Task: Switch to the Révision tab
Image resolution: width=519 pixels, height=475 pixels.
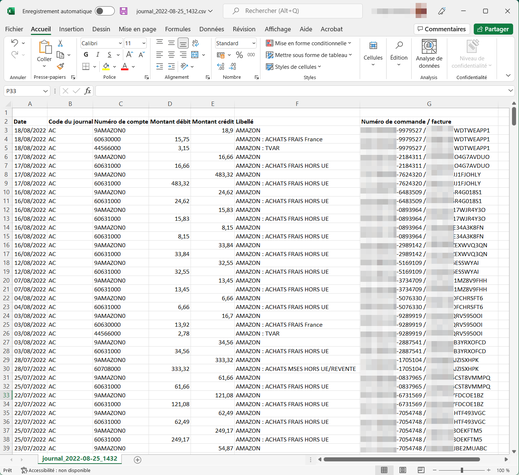Action: (244, 29)
